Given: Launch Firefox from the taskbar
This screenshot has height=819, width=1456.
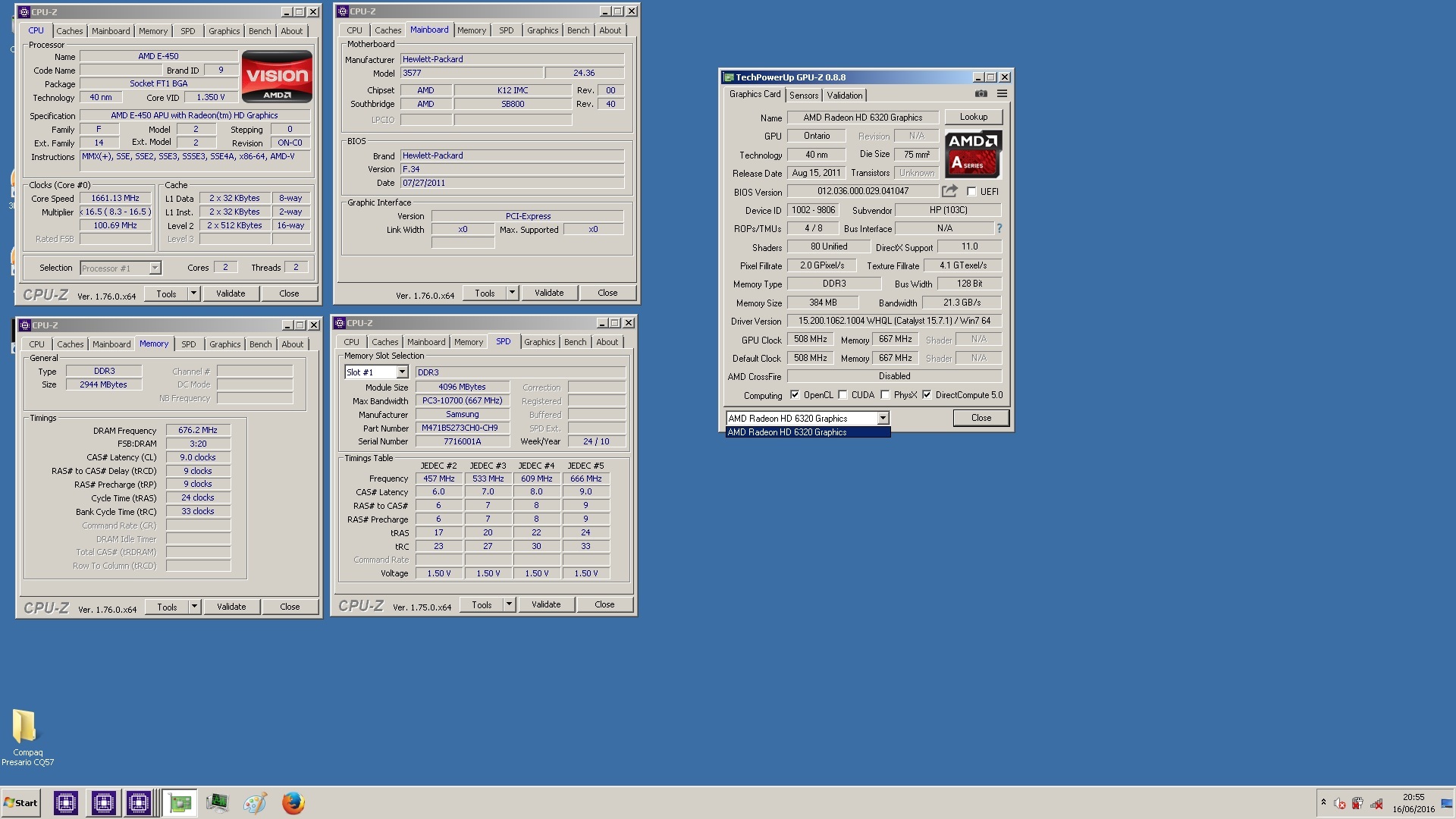Looking at the screenshot, I should click(x=293, y=803).
